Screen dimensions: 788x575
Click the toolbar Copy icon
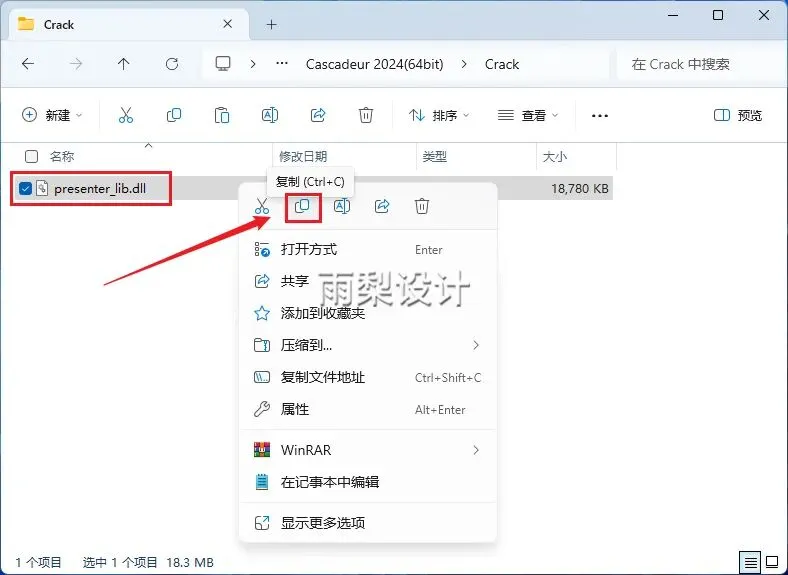174,116
